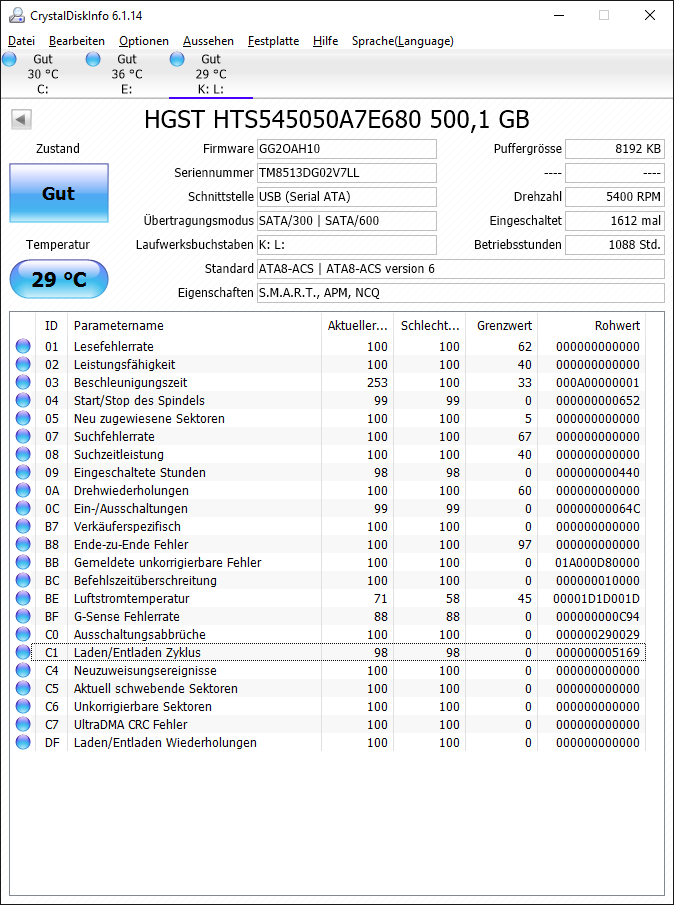Viewport: 674px width, 905px height.
Task: Click status orb for Lesefehlerrate row
Action: [23, 347]
